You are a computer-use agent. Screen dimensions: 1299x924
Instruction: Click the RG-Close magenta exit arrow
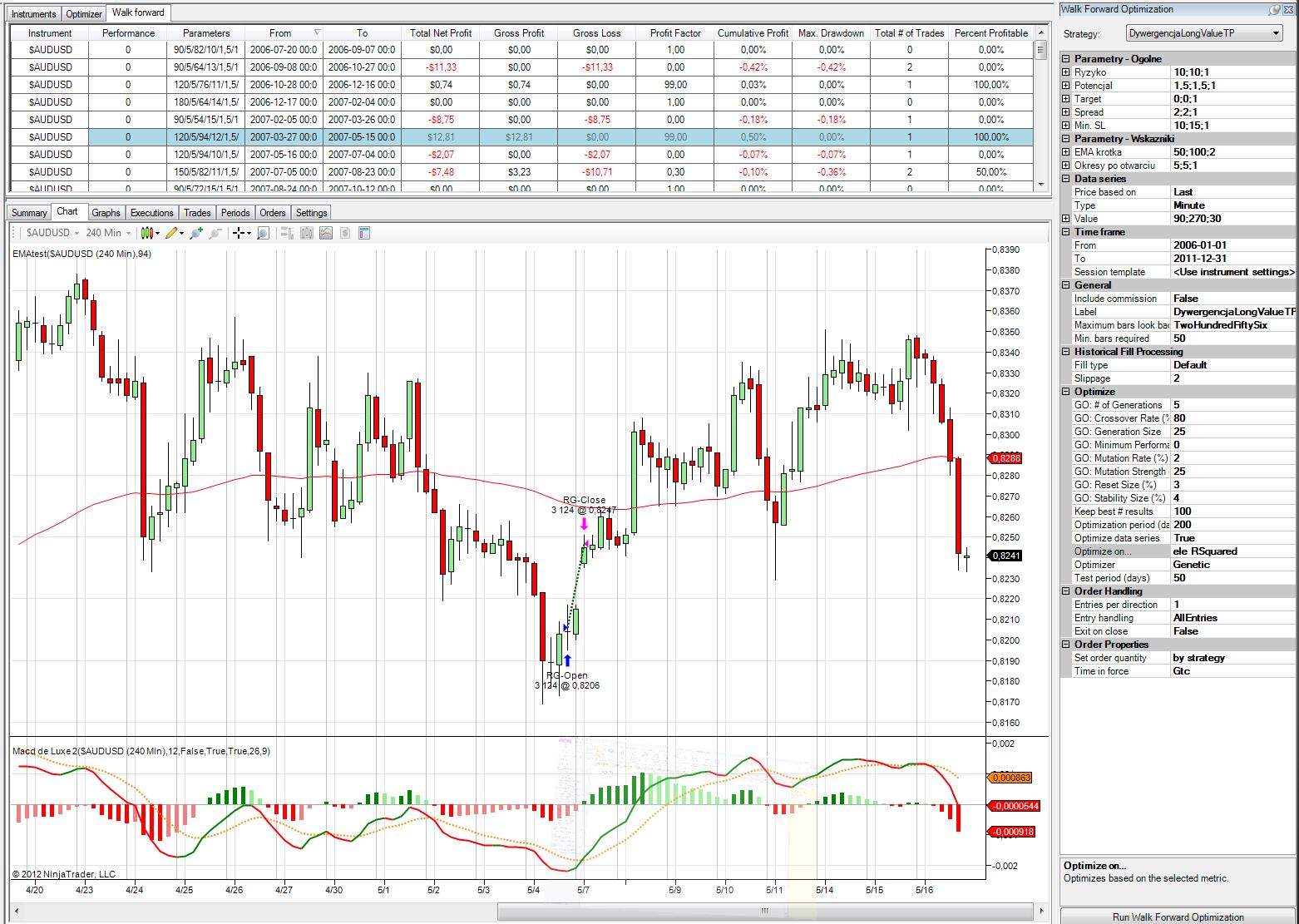[584, 524]
